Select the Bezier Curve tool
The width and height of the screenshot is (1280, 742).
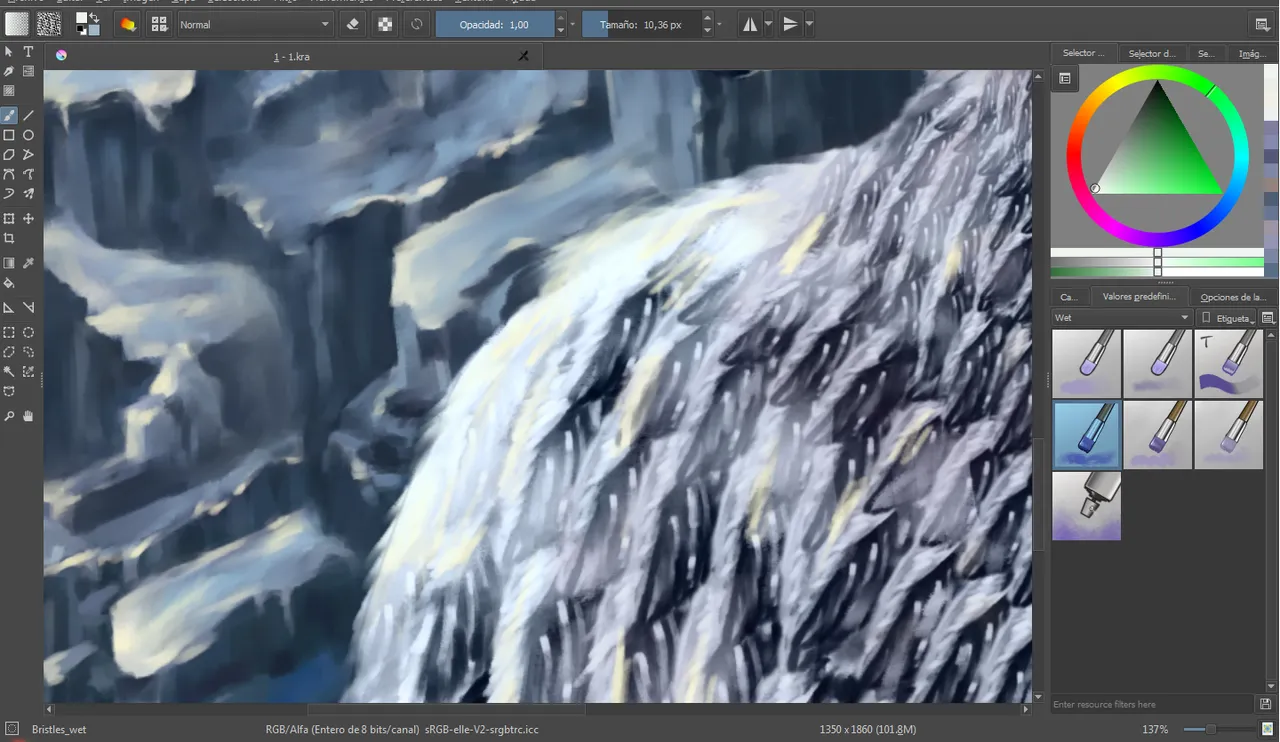pyautogui.click(x=9, y=174)
